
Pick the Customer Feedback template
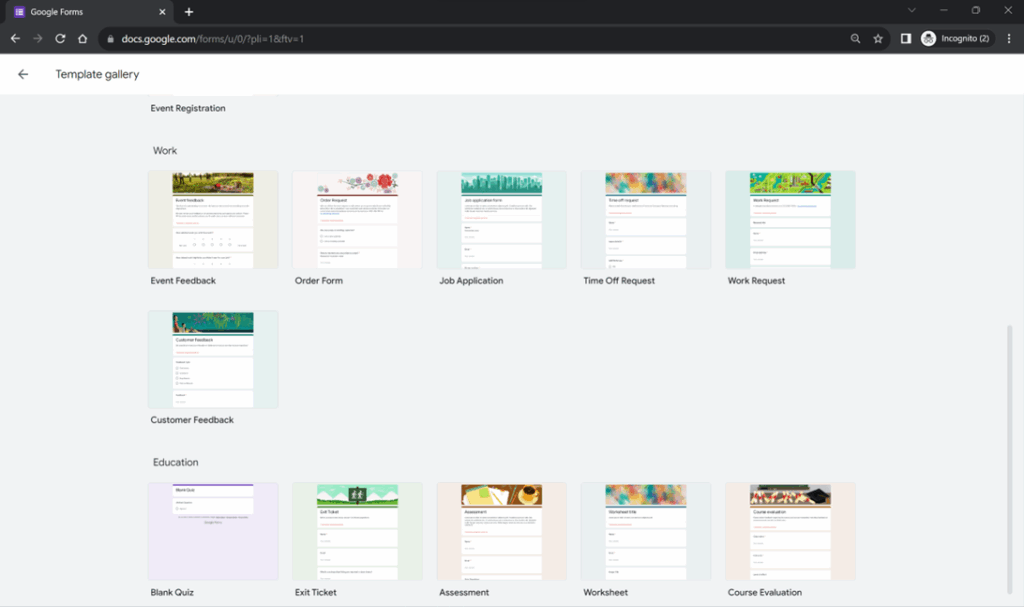[x=213, y=359]
